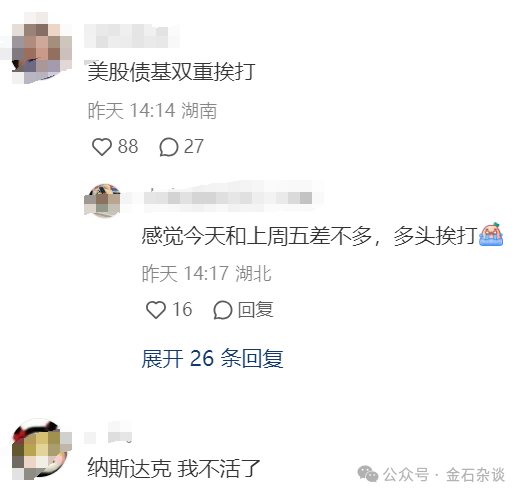Open the first commenter's blurred username
Image resolution: width=522 pixels, height=496 pixels.
tap(132, 36)
